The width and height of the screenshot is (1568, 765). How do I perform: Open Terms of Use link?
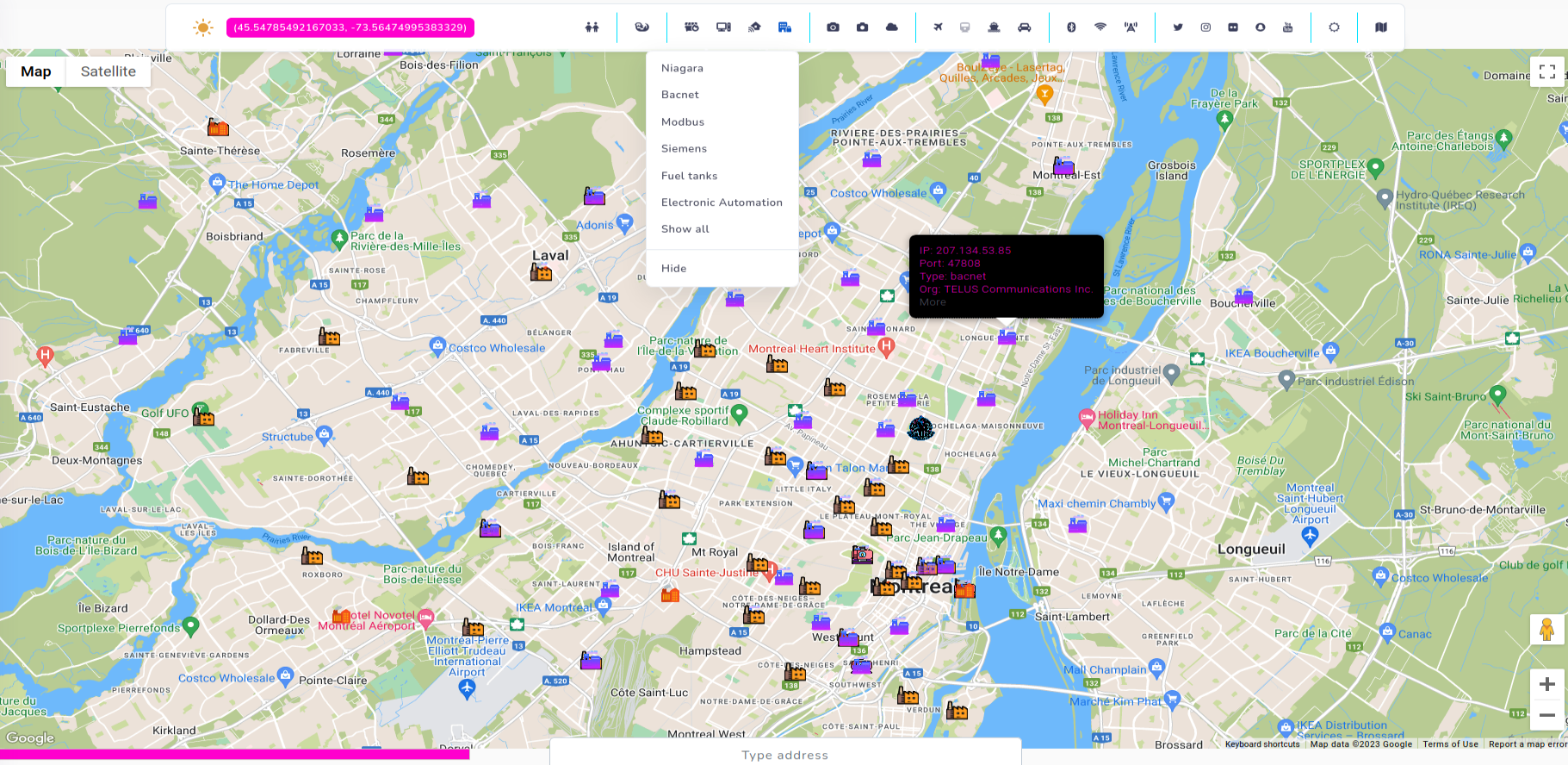(1450, 744)
